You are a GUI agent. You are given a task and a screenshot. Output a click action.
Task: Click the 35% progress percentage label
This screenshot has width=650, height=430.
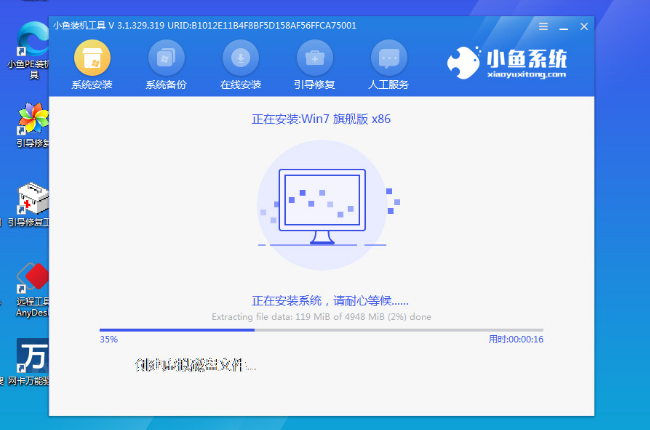[109, 340]
